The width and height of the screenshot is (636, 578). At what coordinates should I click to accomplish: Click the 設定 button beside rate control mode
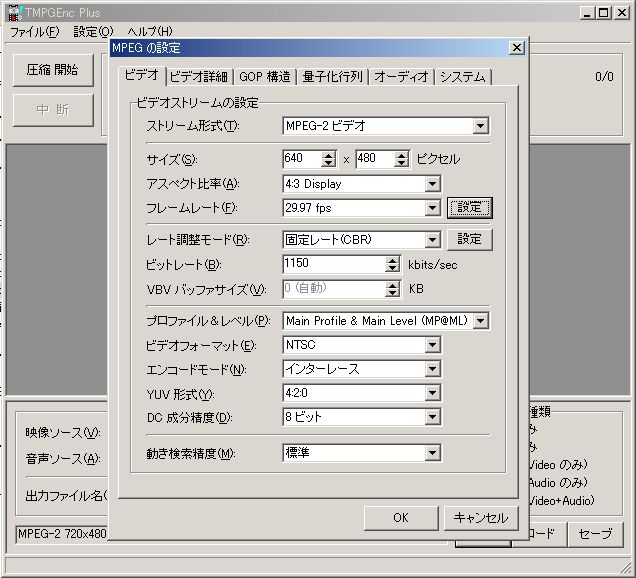click(x=470, y=239)
